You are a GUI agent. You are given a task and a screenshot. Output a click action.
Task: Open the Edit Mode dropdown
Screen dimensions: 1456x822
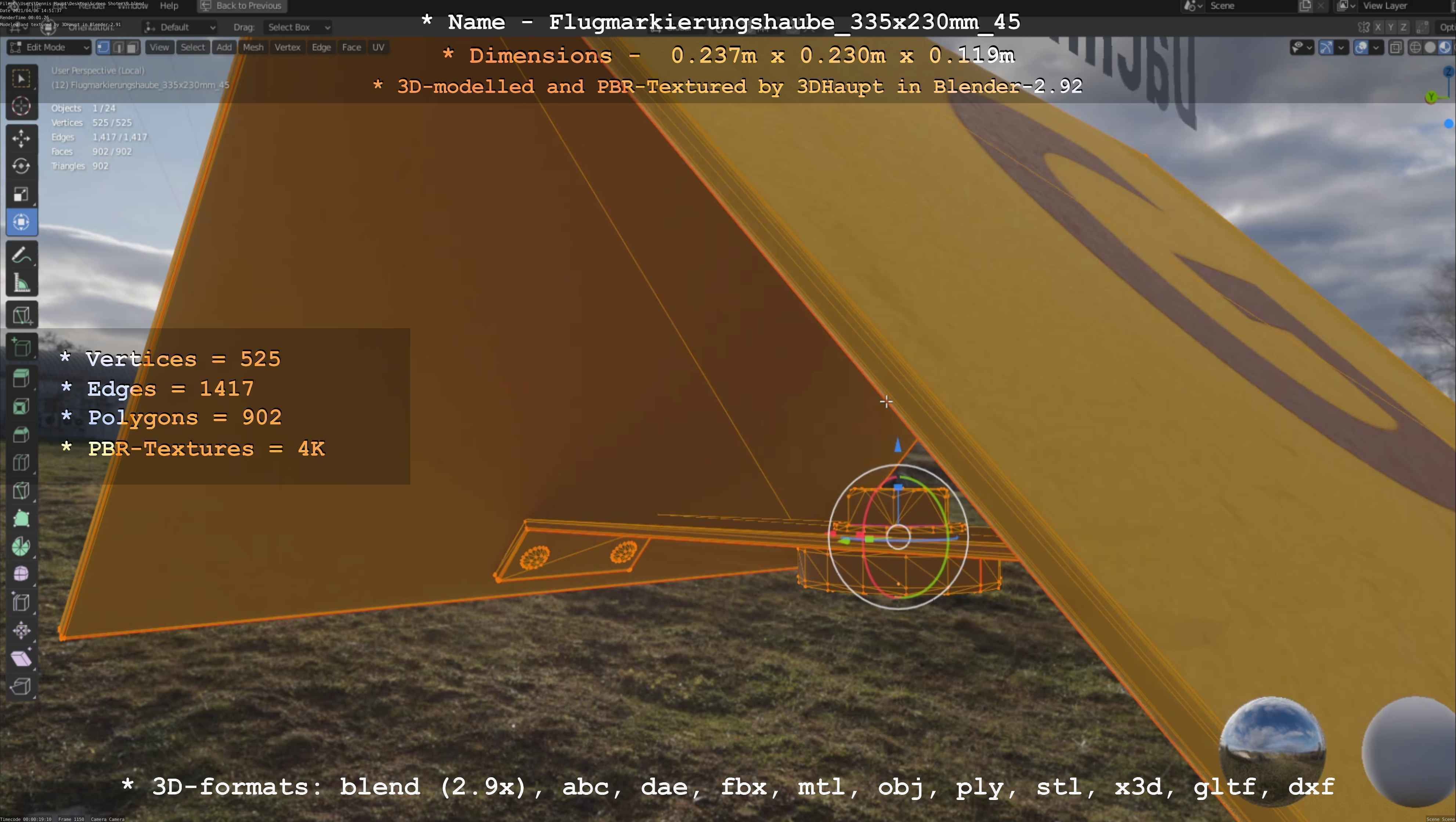[48, 47]
